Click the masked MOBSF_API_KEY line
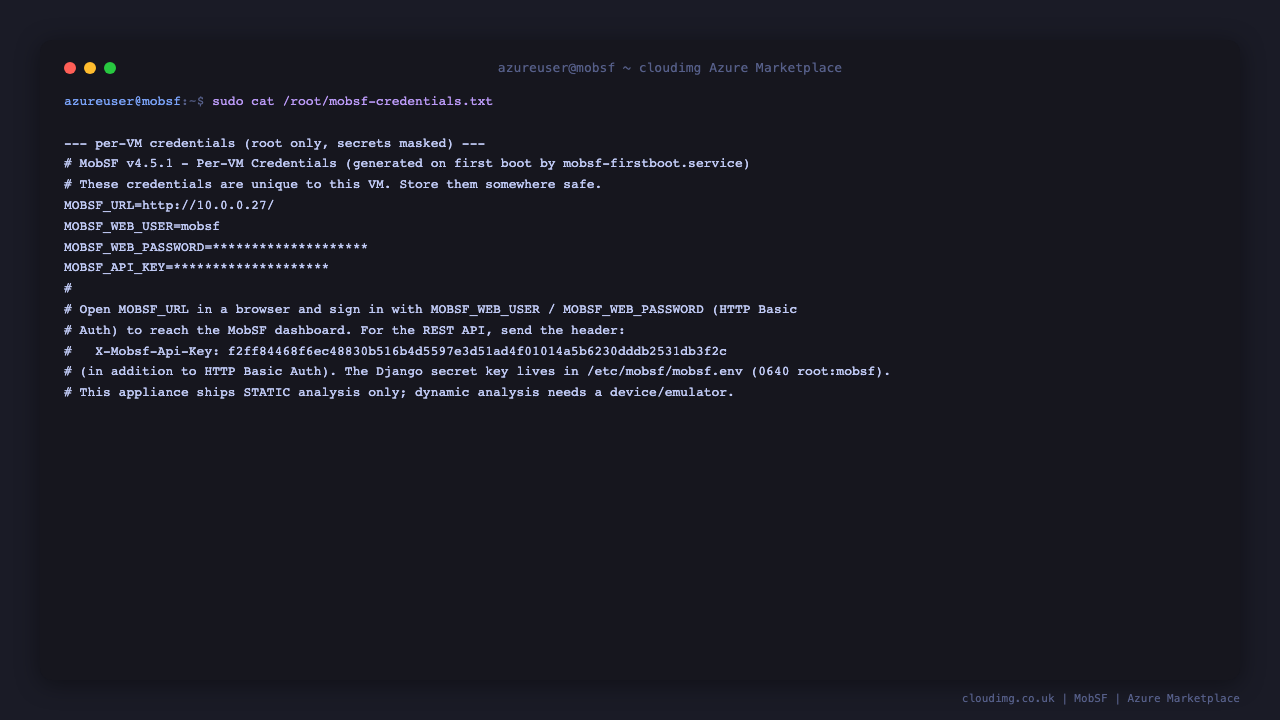1280x720 pixels. point(196,268)
